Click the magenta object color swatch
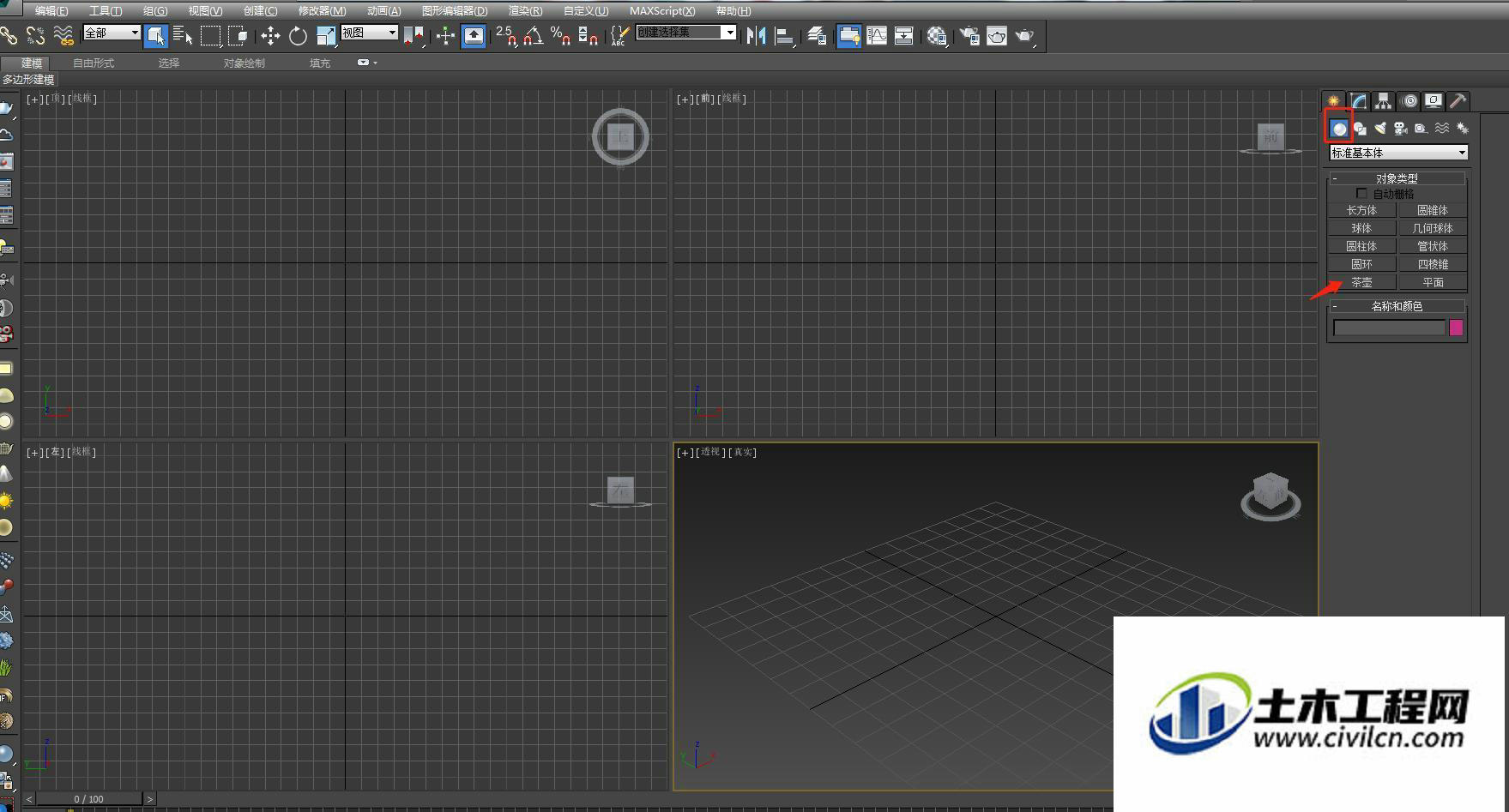 click(1456, 328)
